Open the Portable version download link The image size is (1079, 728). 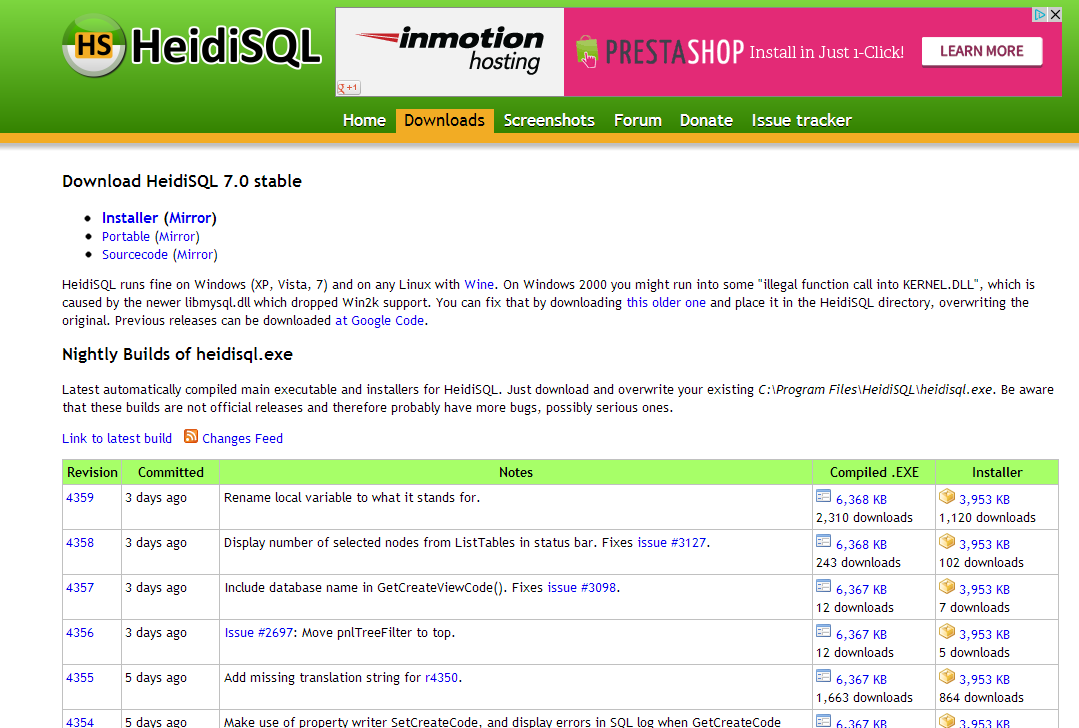[126, 237]
